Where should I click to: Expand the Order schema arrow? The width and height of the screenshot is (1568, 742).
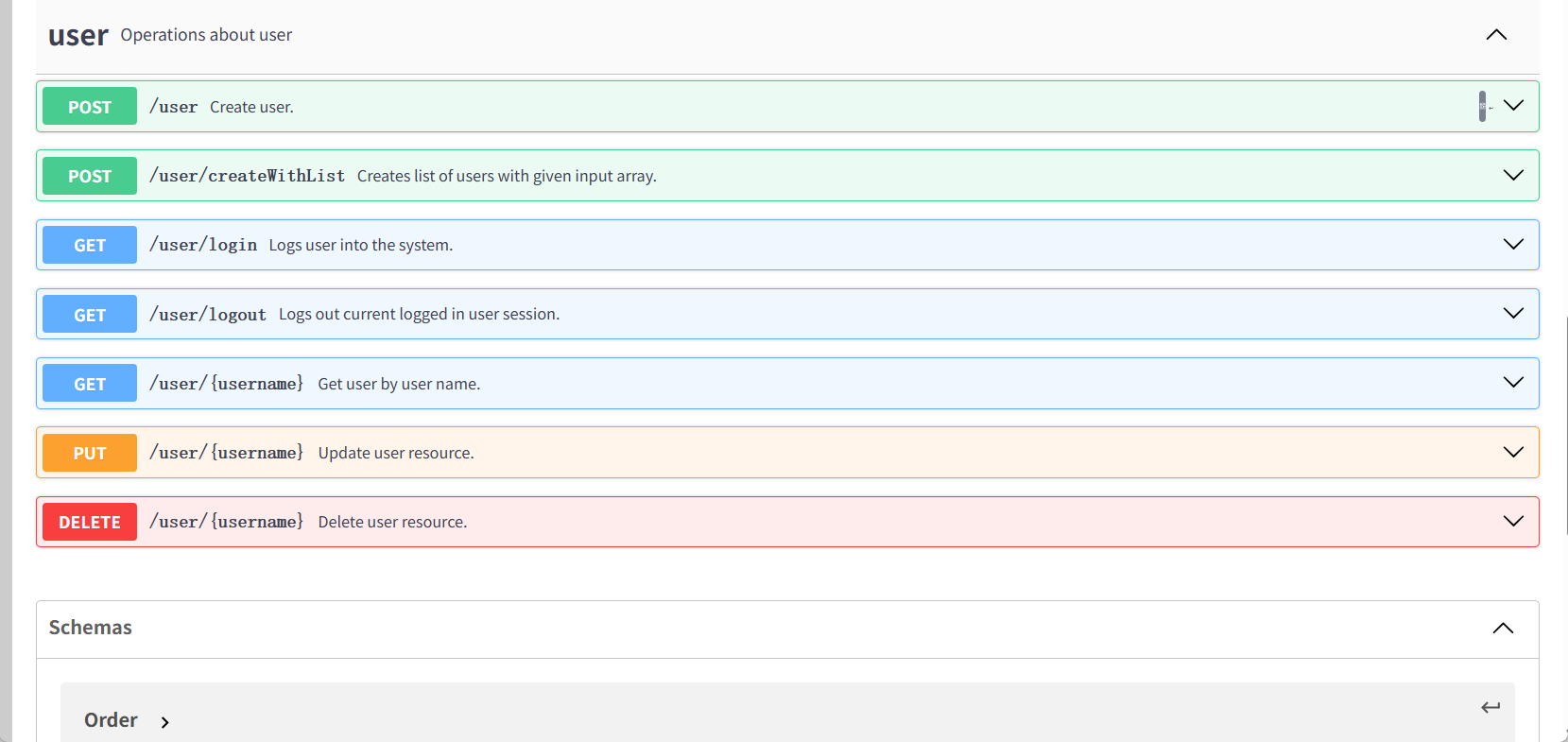tap(164, 722)
